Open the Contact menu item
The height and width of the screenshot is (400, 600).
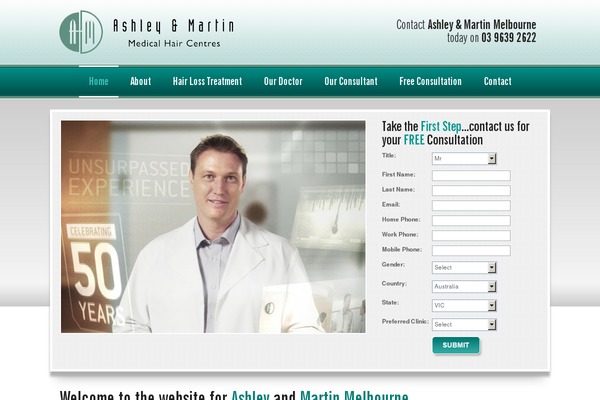coord(497,81)
